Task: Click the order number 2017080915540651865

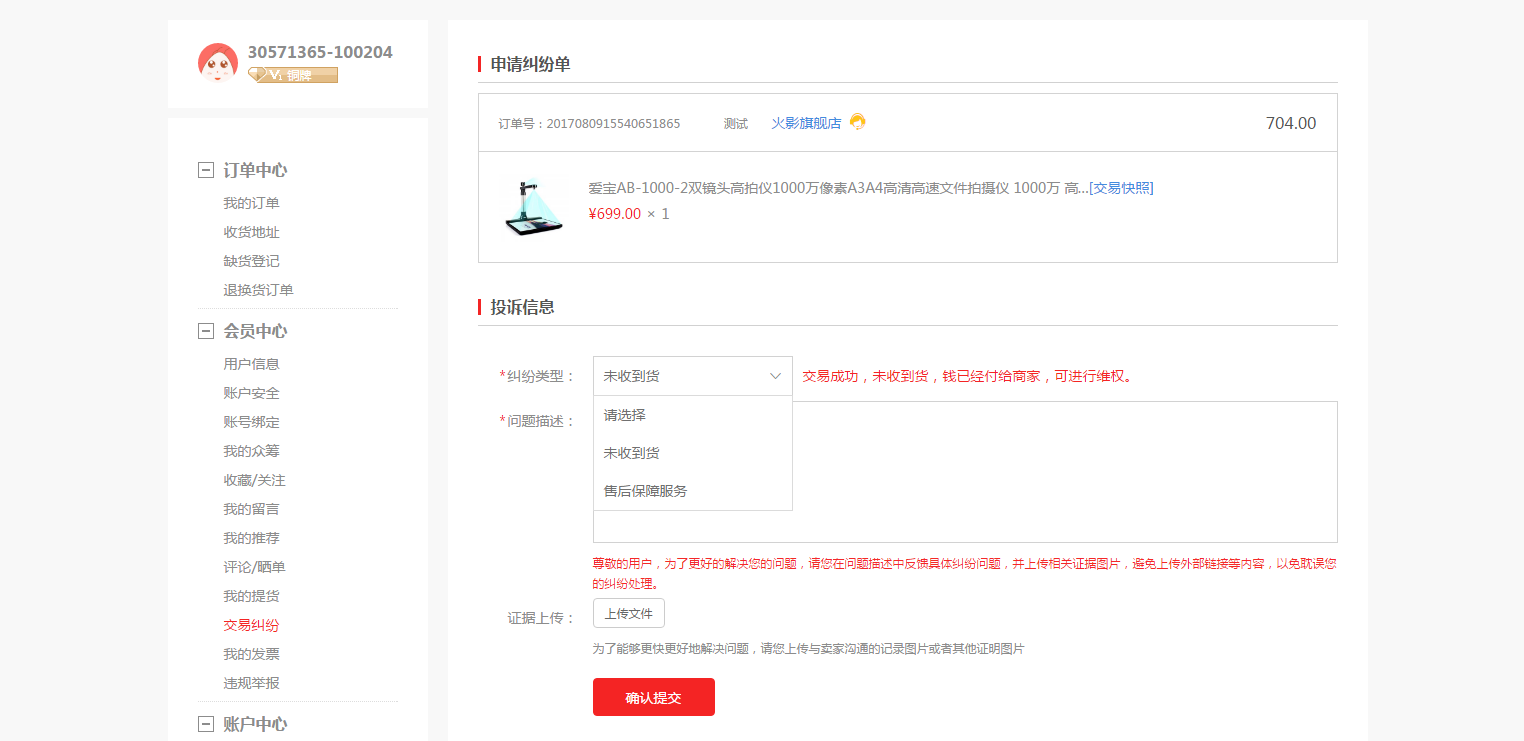Action: click(x=613, y=124)
